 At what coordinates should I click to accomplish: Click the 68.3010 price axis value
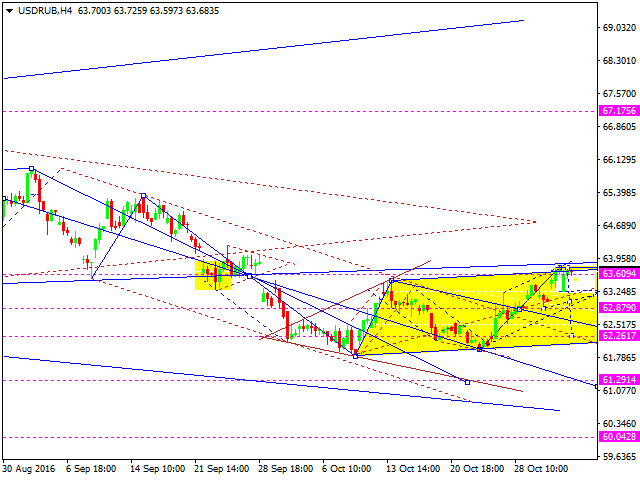[x=619, y=61]
